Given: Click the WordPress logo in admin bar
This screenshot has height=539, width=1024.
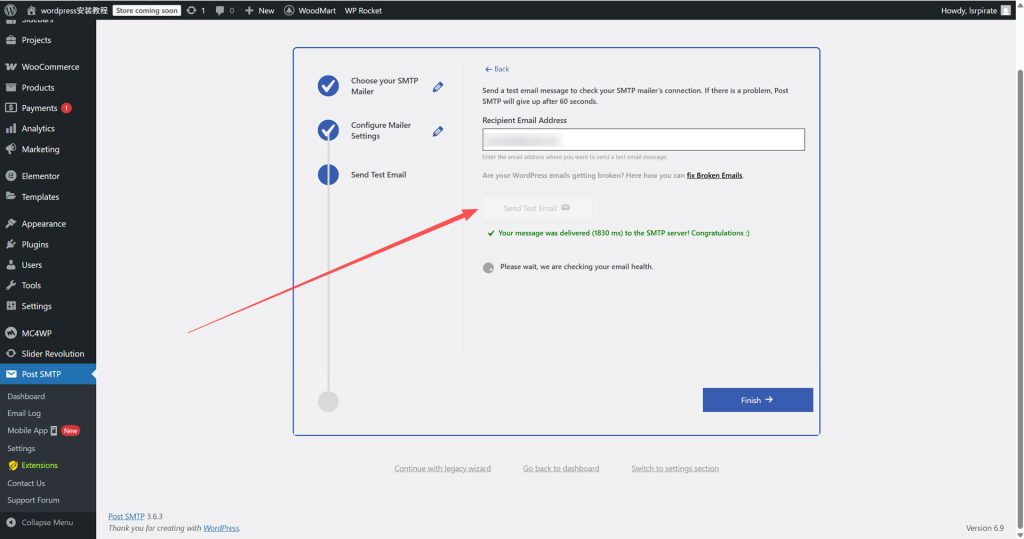Looking at the screenshot, I should [x=11, y=10].
